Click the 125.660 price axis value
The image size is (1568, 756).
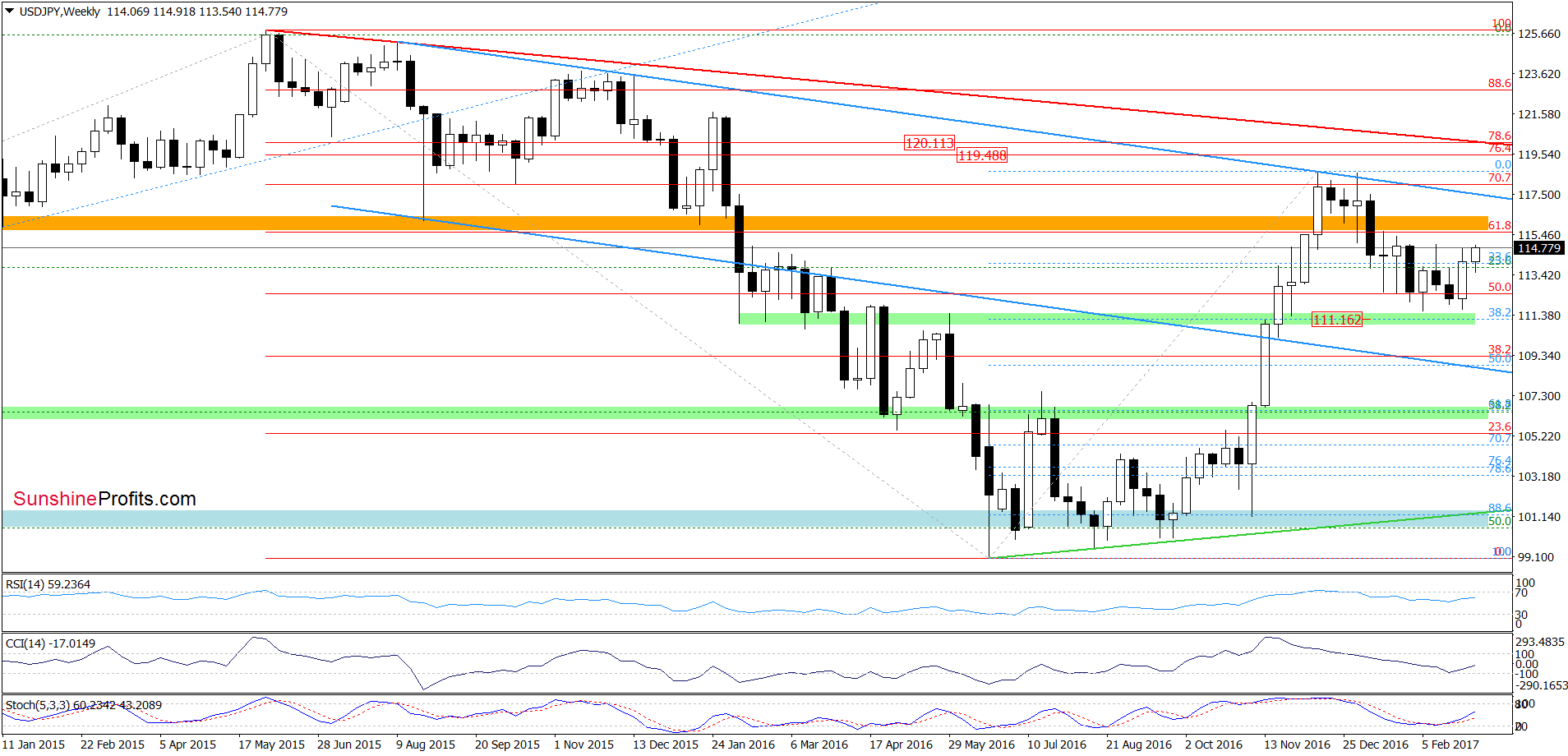pos(1539,34)
